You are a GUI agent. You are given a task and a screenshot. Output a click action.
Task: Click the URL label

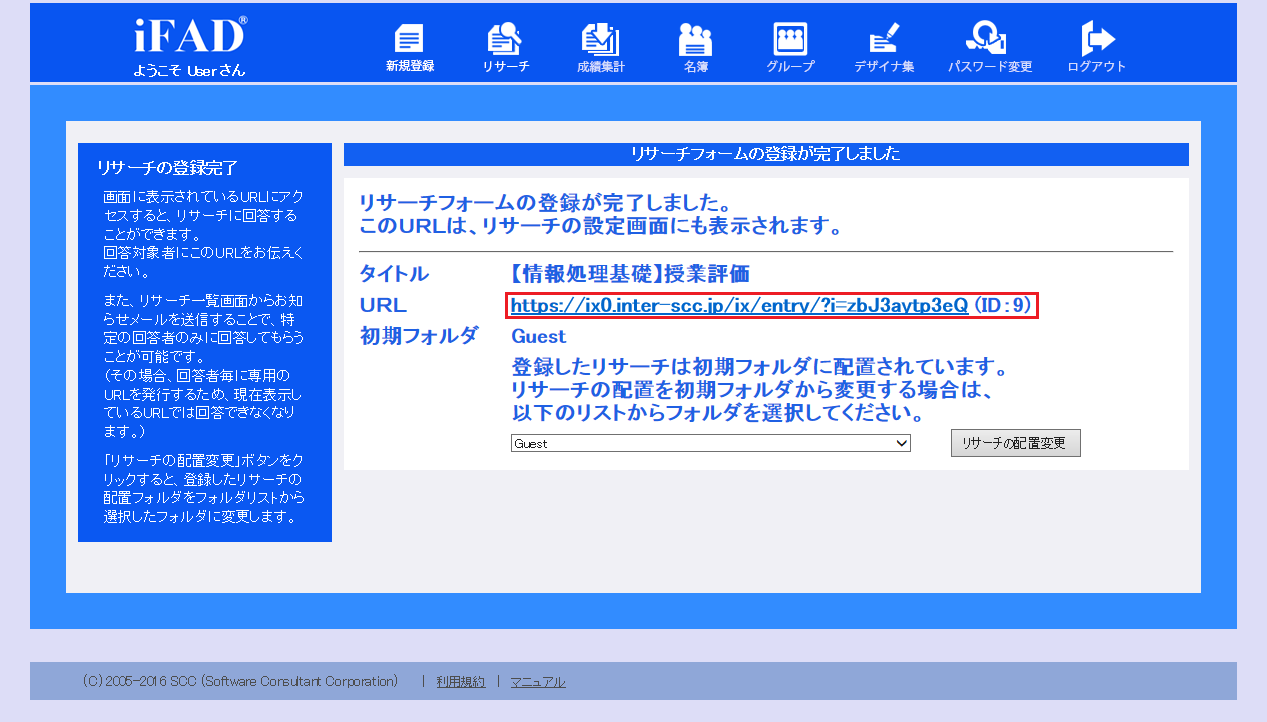[383, 305]
